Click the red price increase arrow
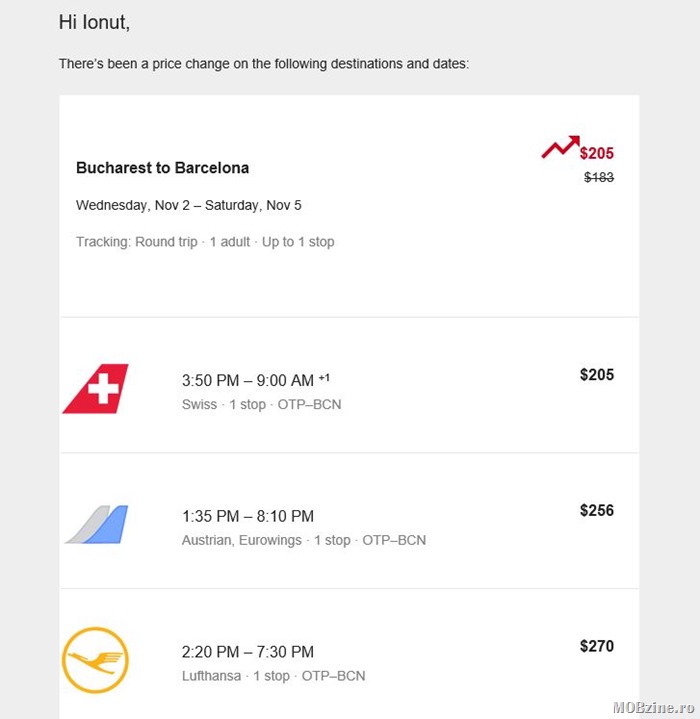The height and width of the screenshot is (719, 700). [x=560, y=148]
